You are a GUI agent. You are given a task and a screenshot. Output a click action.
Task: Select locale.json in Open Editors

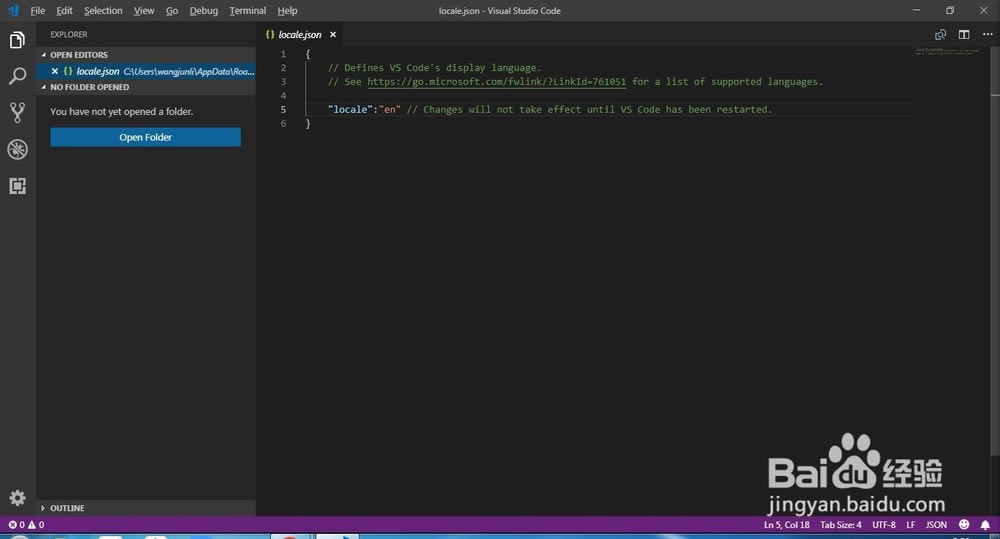point(146,71)
